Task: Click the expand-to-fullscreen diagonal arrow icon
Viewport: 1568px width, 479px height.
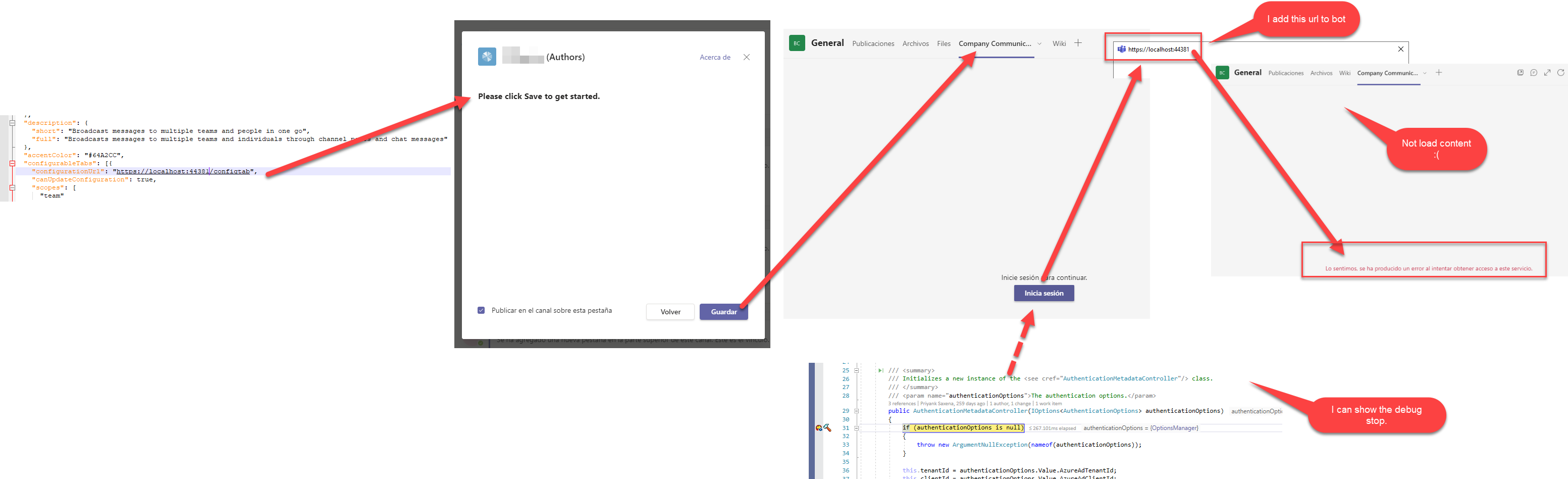Action: pyautogui.click(x=1547, y=73)
